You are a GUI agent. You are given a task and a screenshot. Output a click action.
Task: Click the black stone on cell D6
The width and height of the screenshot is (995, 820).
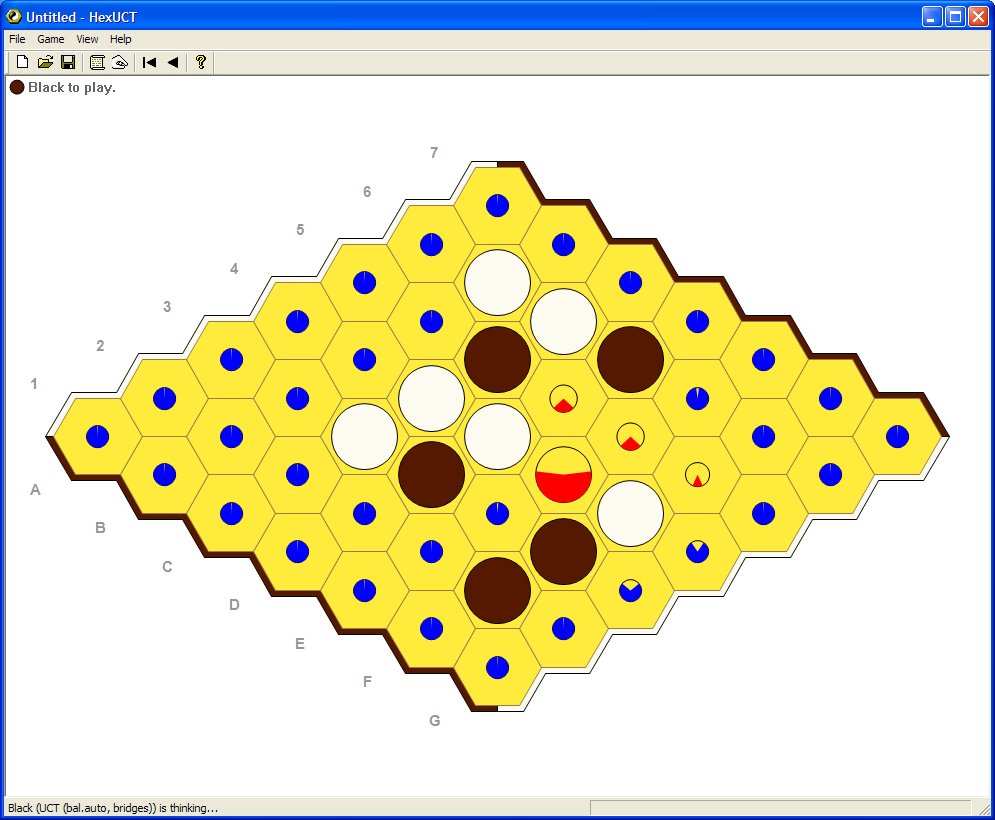(x=631, y=359)
